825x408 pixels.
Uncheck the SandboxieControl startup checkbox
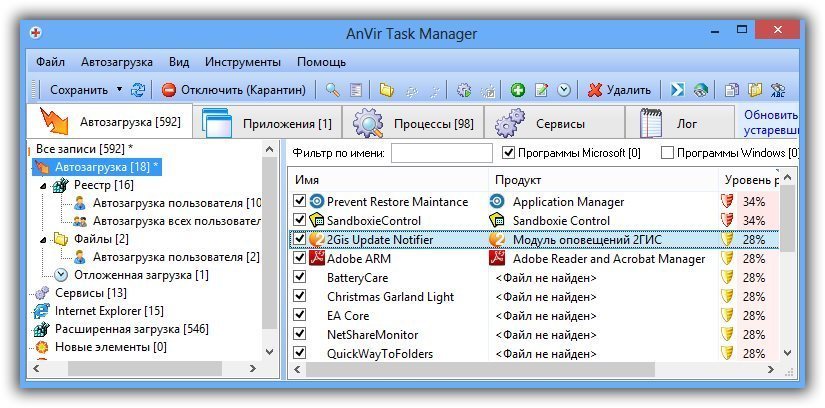pos(299,220)
